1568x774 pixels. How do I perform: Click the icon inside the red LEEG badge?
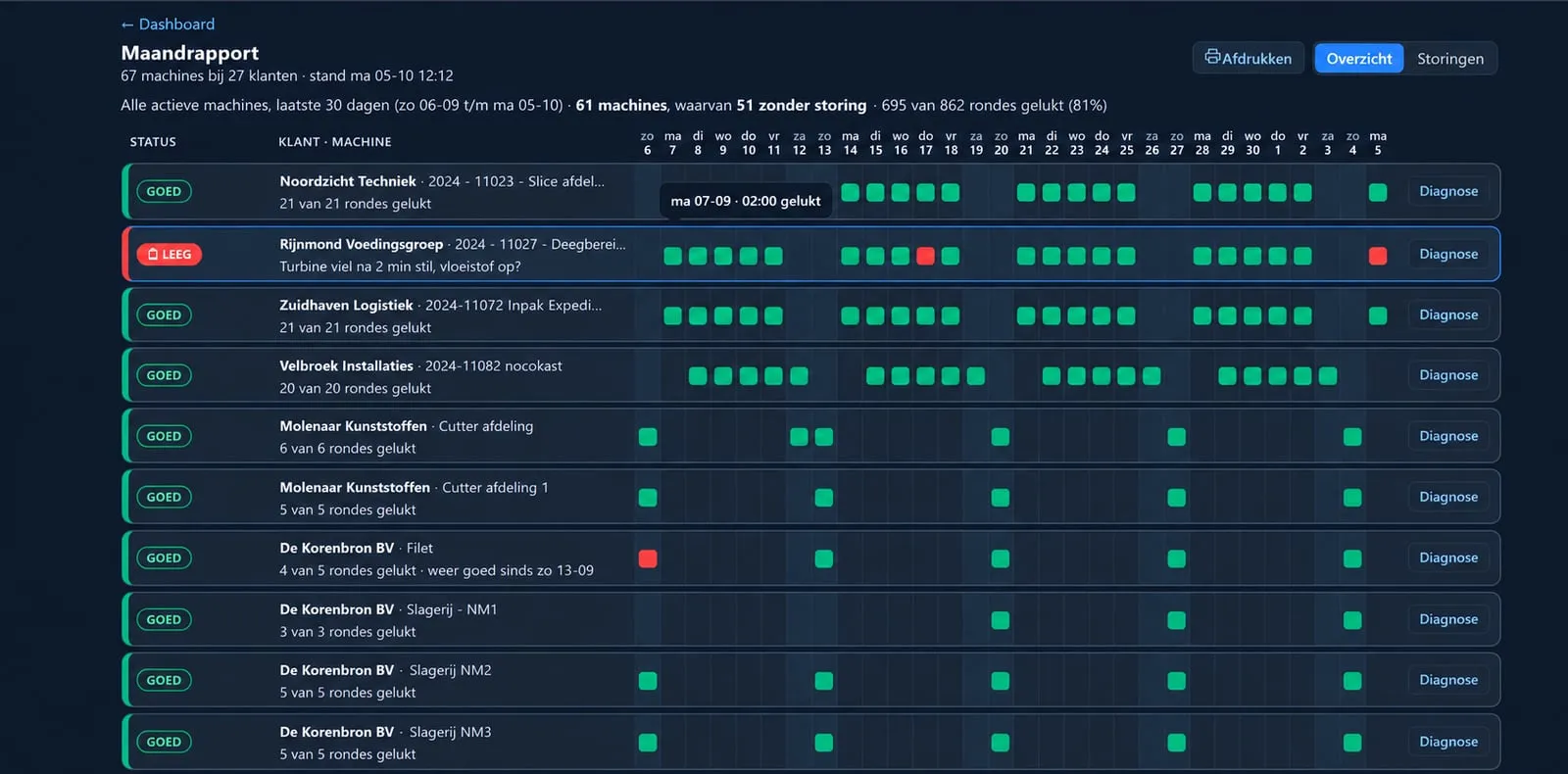click(x=153, y=255)
